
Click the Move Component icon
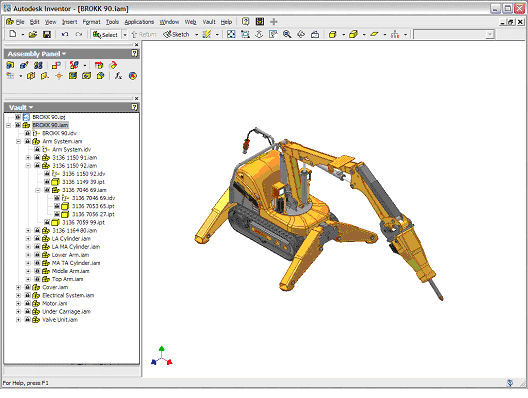(99, 65)
